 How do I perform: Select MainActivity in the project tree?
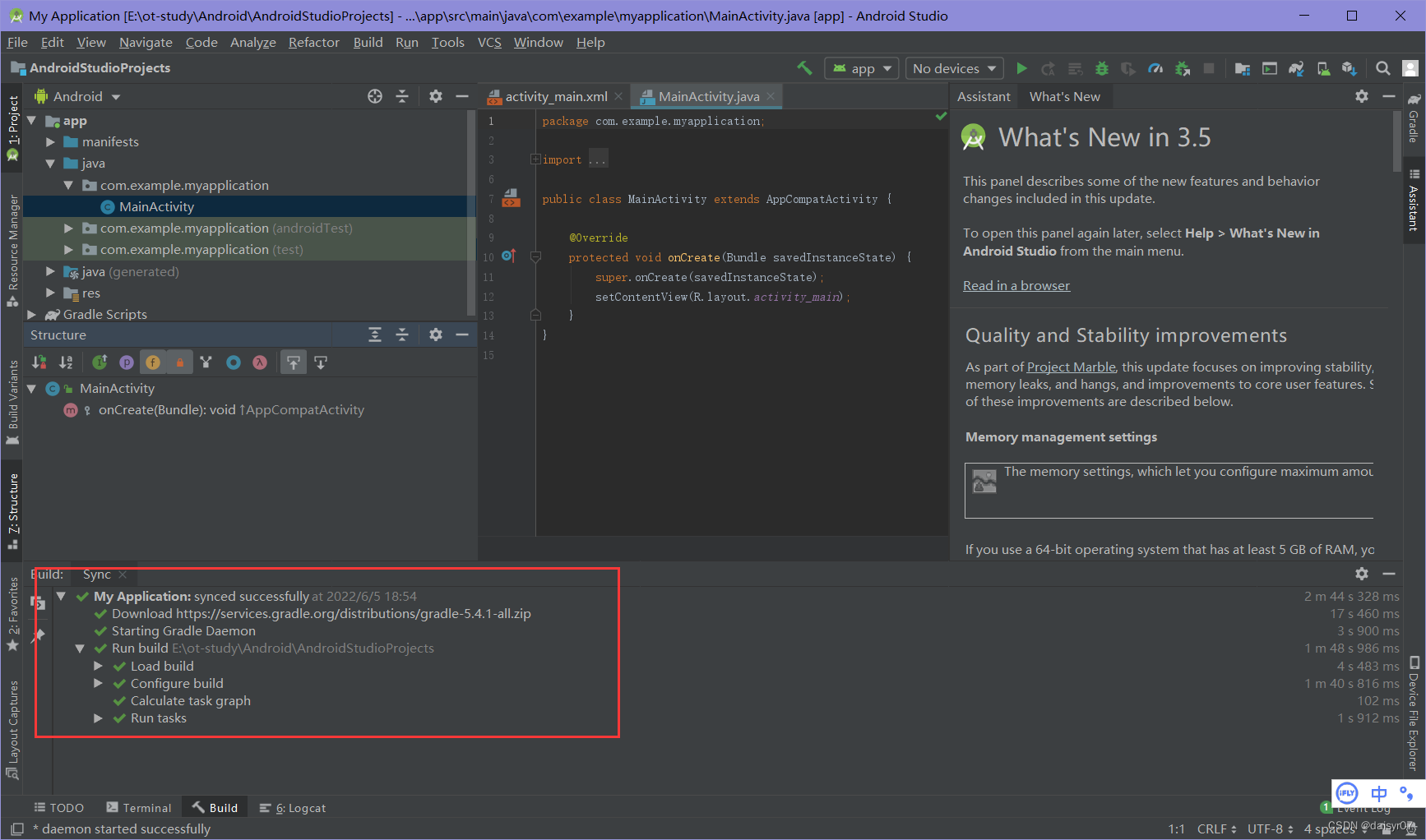click(x=156, y=206)
